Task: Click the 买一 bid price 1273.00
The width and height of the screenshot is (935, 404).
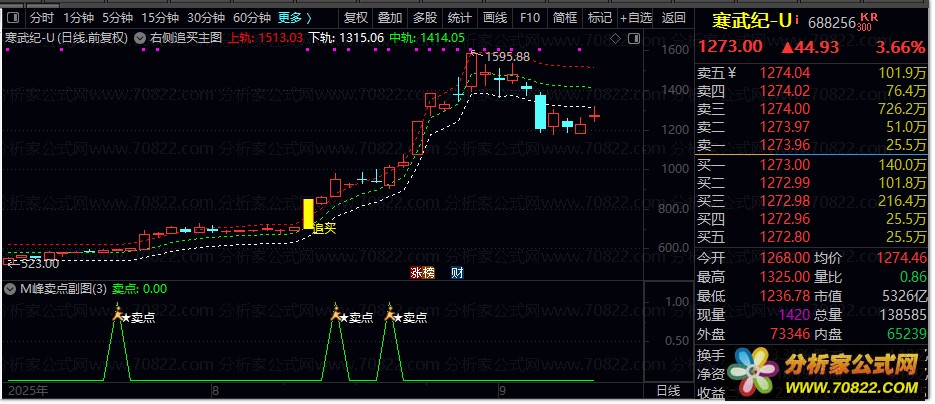Action: (785, 165)
